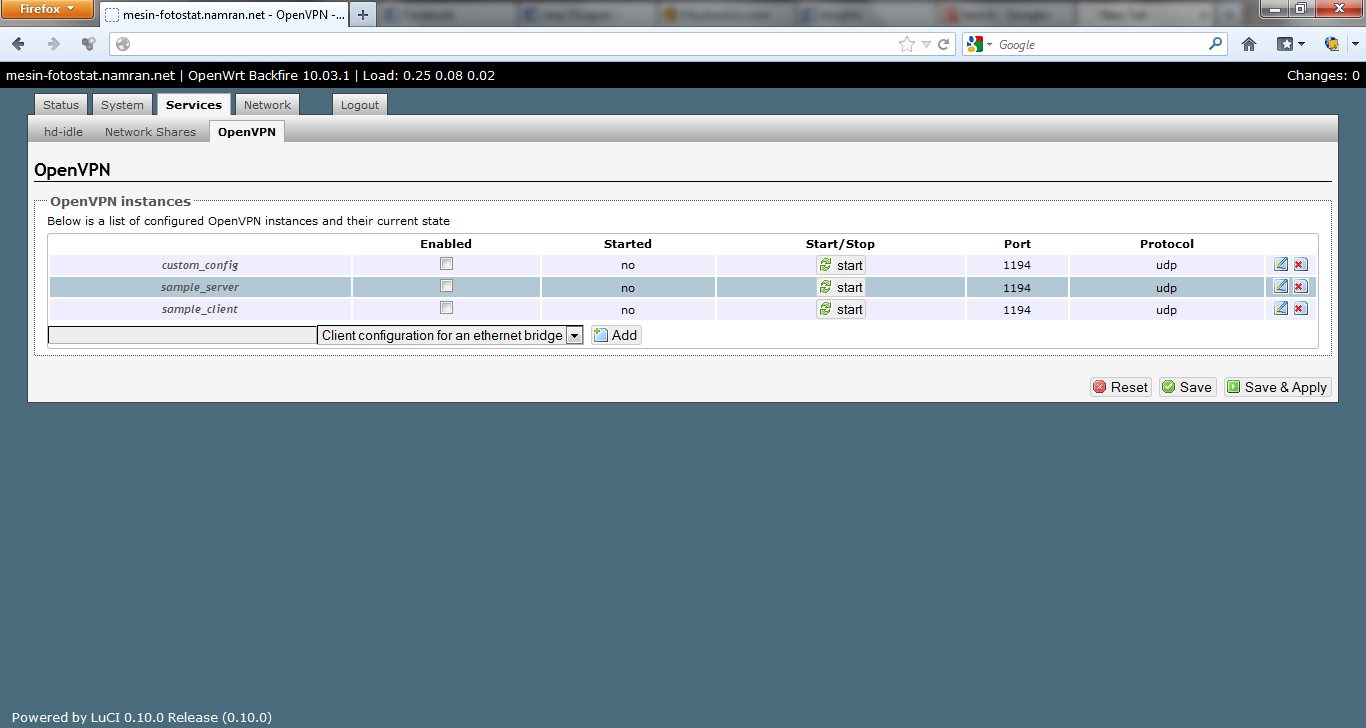Enable the sample_client checkbox
Screen dimensions: 1366x728
point(446,308)
